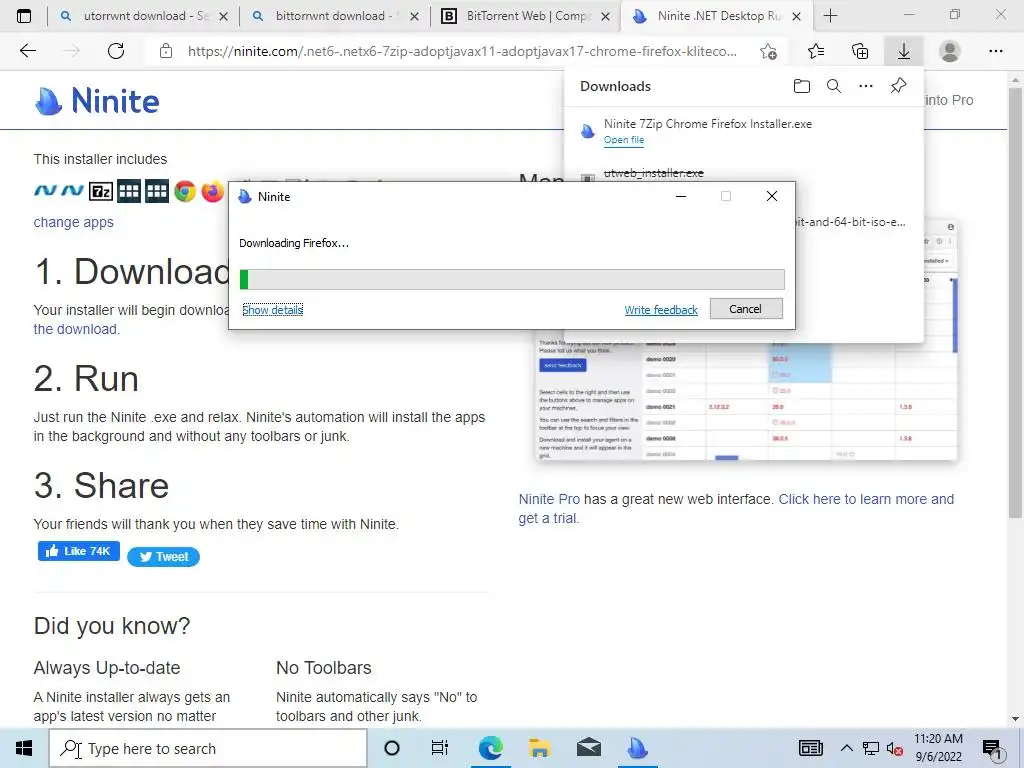Click the Firefox download progress bar
The height and width of the screenshot is (768, 1024).
[x=512, y=280]
